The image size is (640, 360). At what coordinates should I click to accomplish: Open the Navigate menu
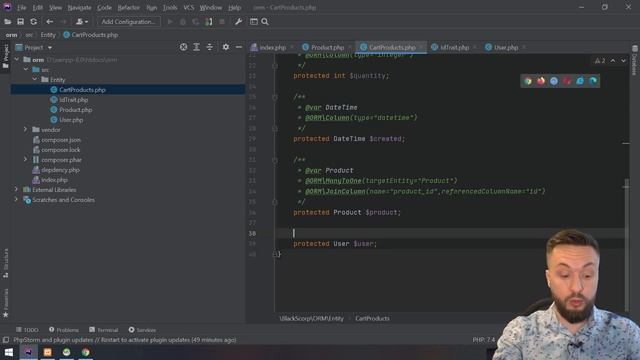(79, 7)
